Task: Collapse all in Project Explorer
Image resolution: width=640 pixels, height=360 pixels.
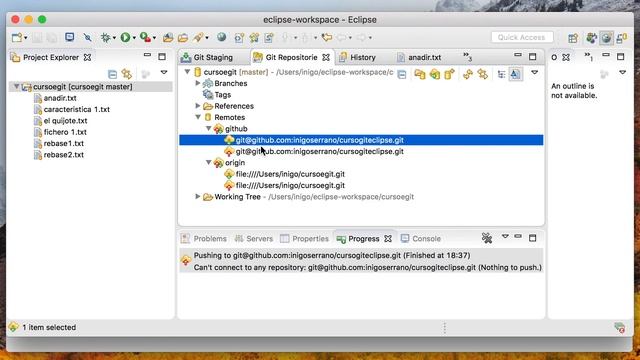Action: click(112, 74)
